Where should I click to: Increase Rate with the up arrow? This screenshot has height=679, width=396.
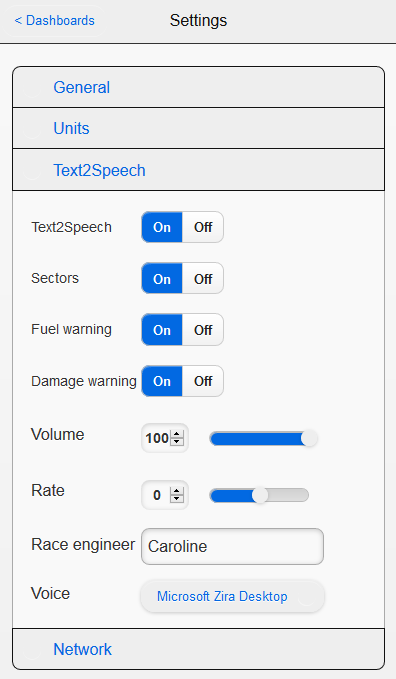tap(177, 491)
